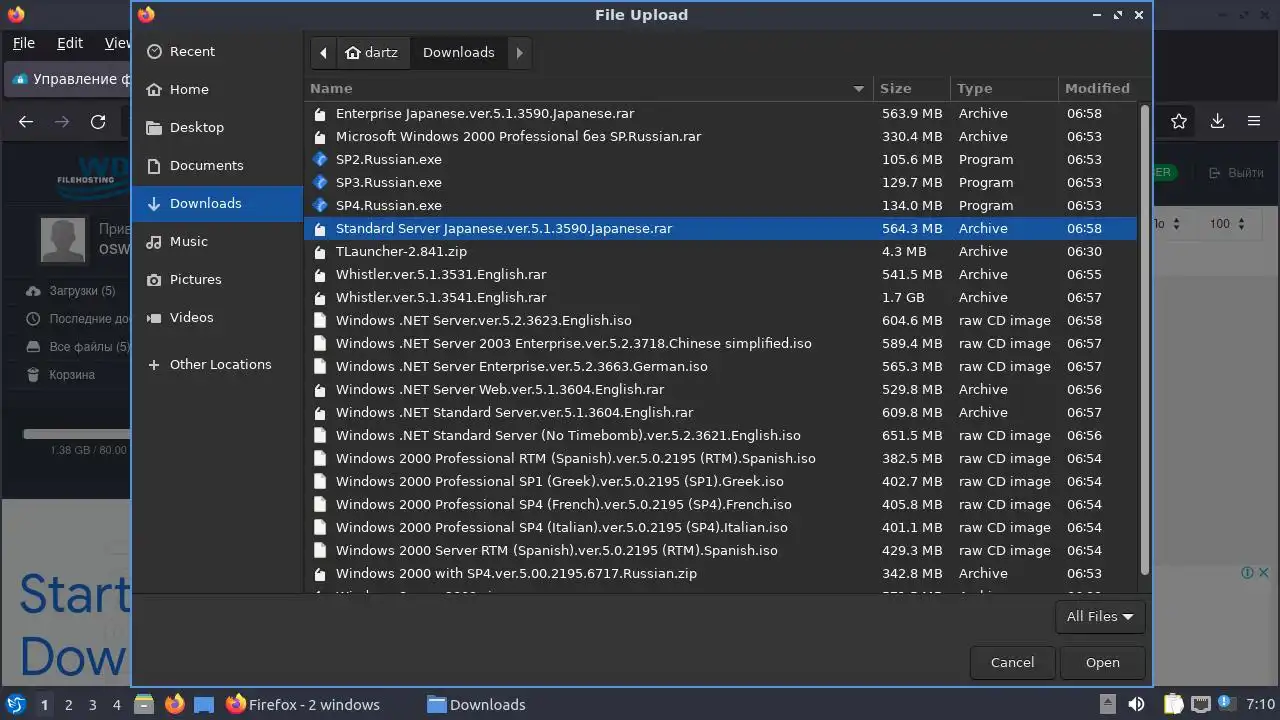Viewport: 1280px width, 720px height.
Task: Click the taskbar volume icon
Action: pyautogui.click(x=1136, y=704)
